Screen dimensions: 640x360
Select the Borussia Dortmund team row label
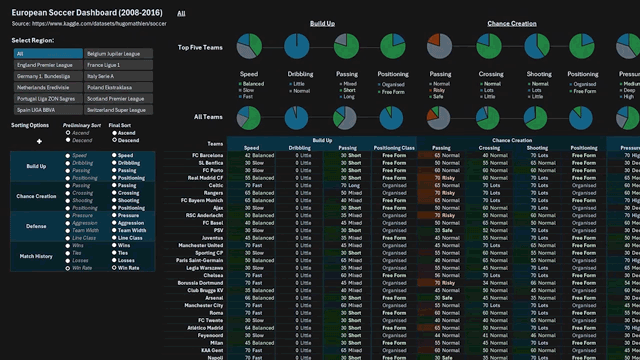coord(200,283)
